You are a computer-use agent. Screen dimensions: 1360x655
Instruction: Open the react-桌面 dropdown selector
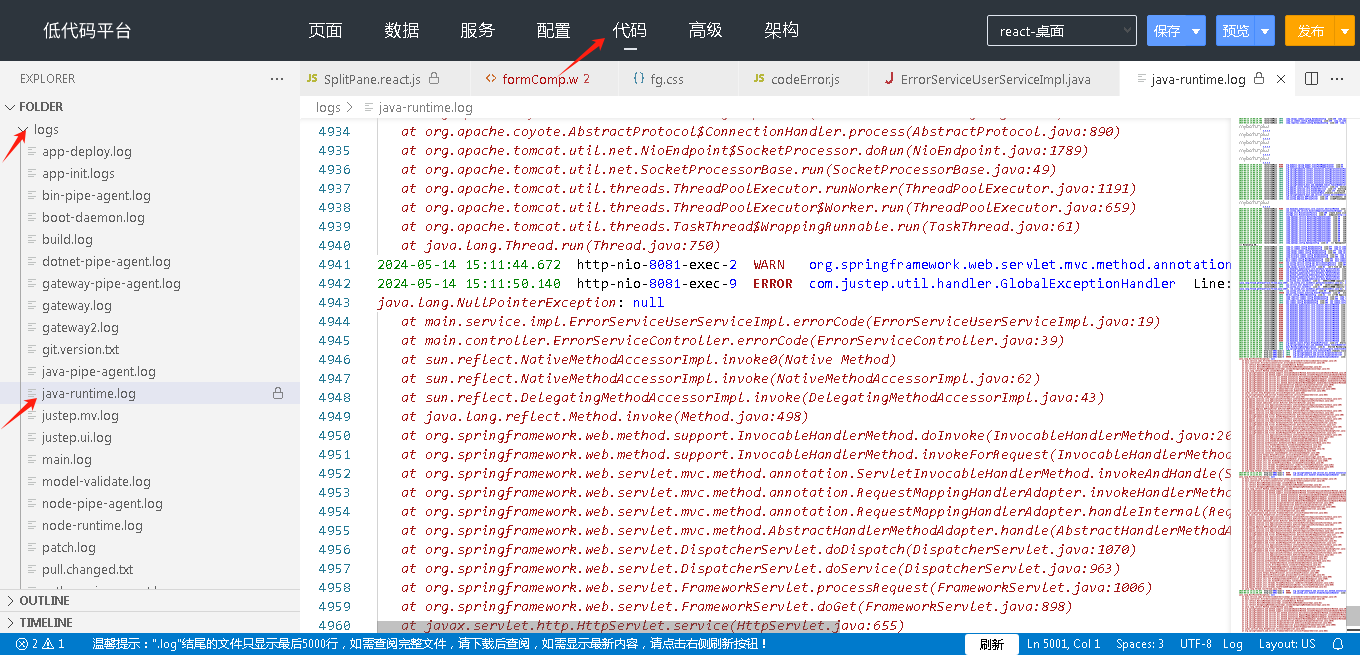1061,31
